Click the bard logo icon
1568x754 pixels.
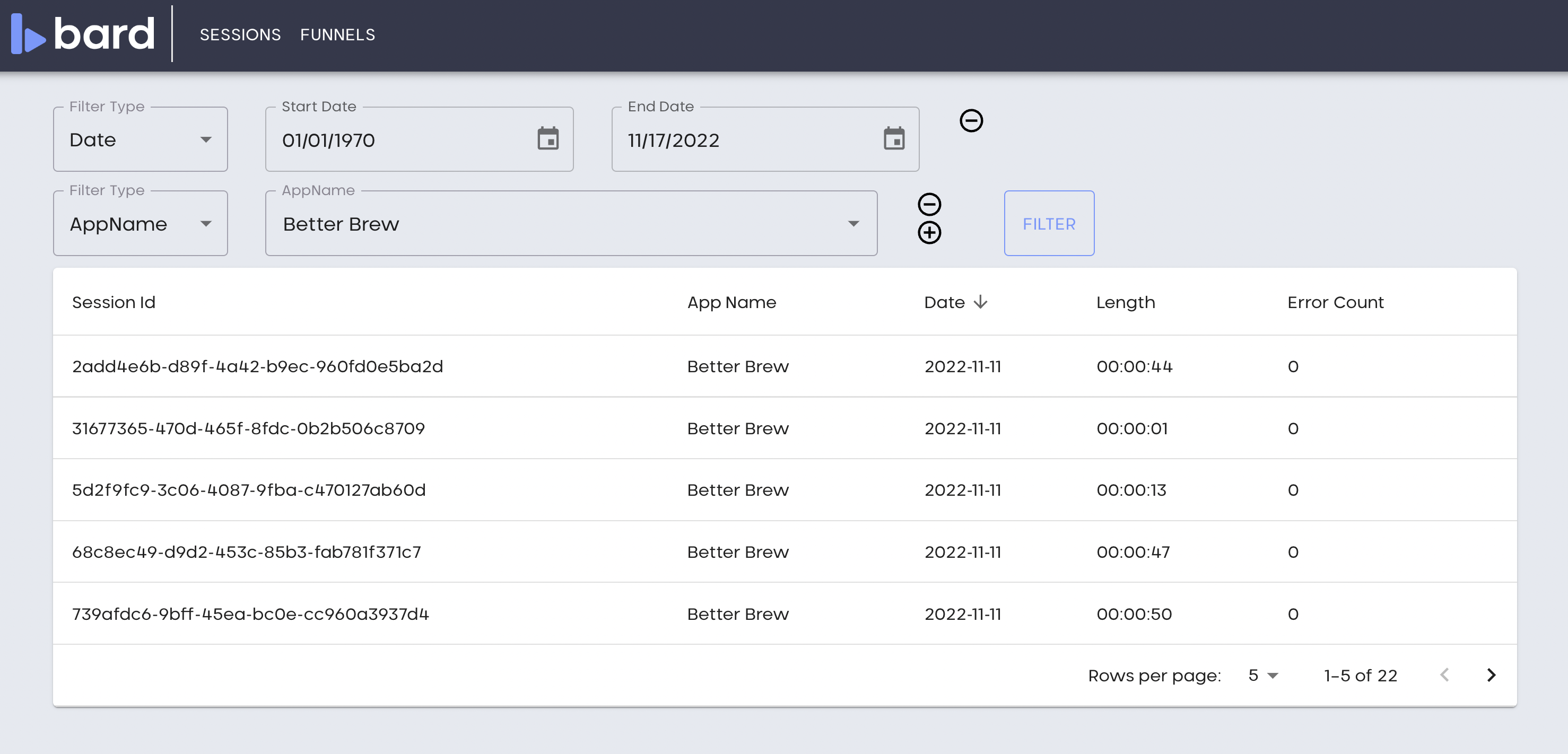click(29, 33)
